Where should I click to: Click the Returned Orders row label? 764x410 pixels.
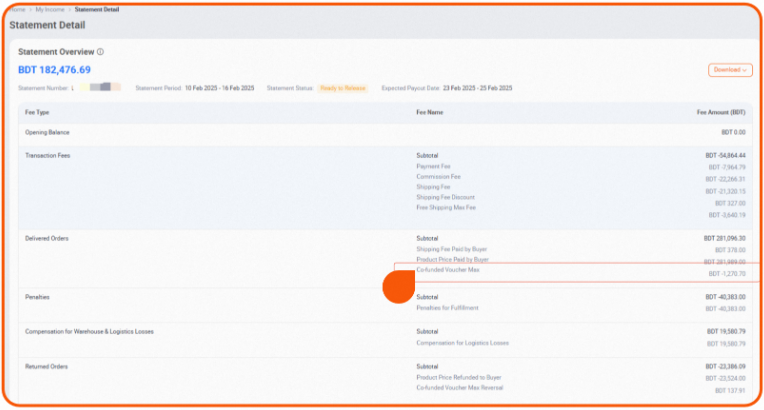pyautogui.click(x=46, y=367)
